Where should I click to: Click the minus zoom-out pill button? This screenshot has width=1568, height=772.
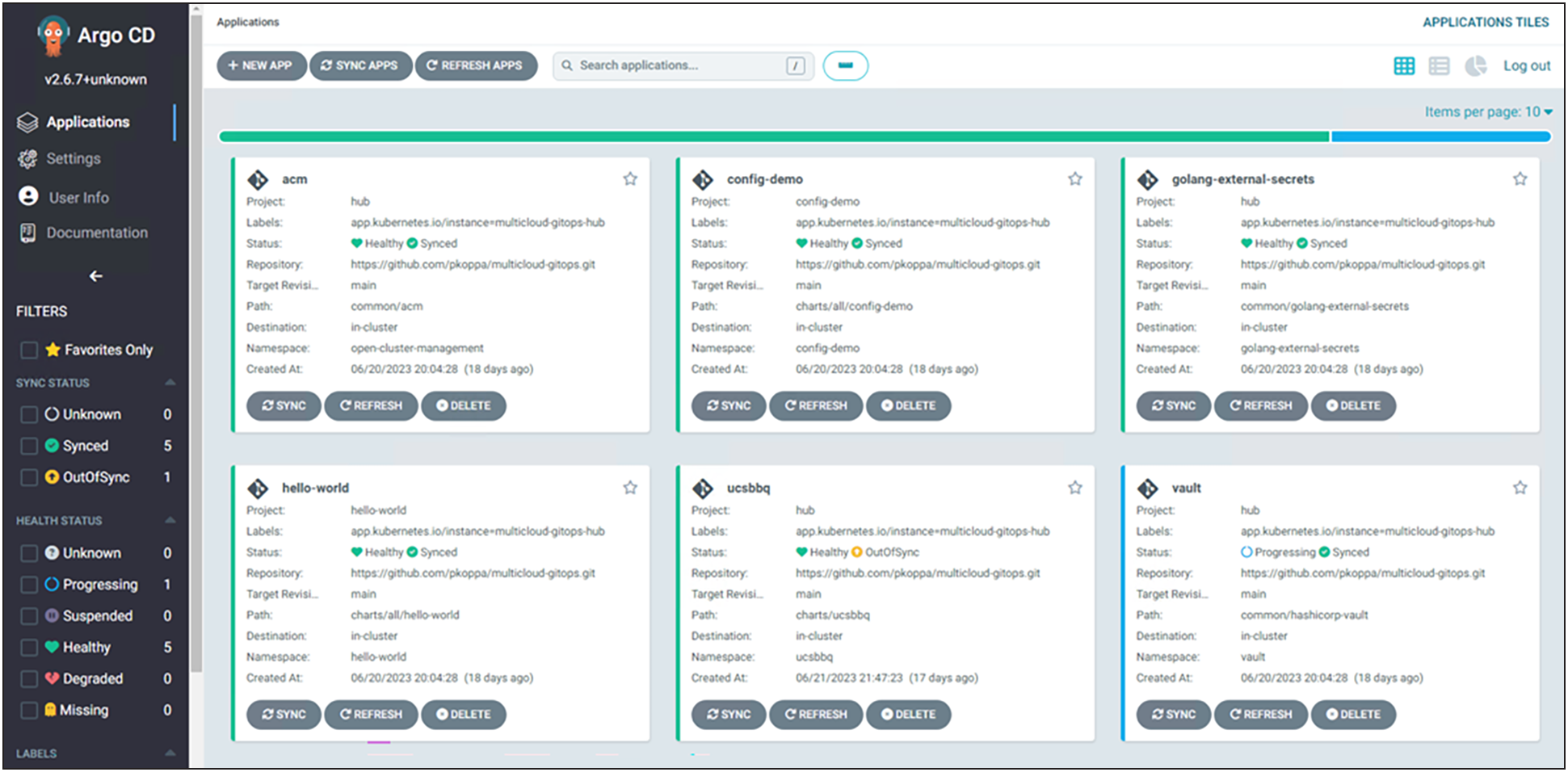click(x=846, y=66)
